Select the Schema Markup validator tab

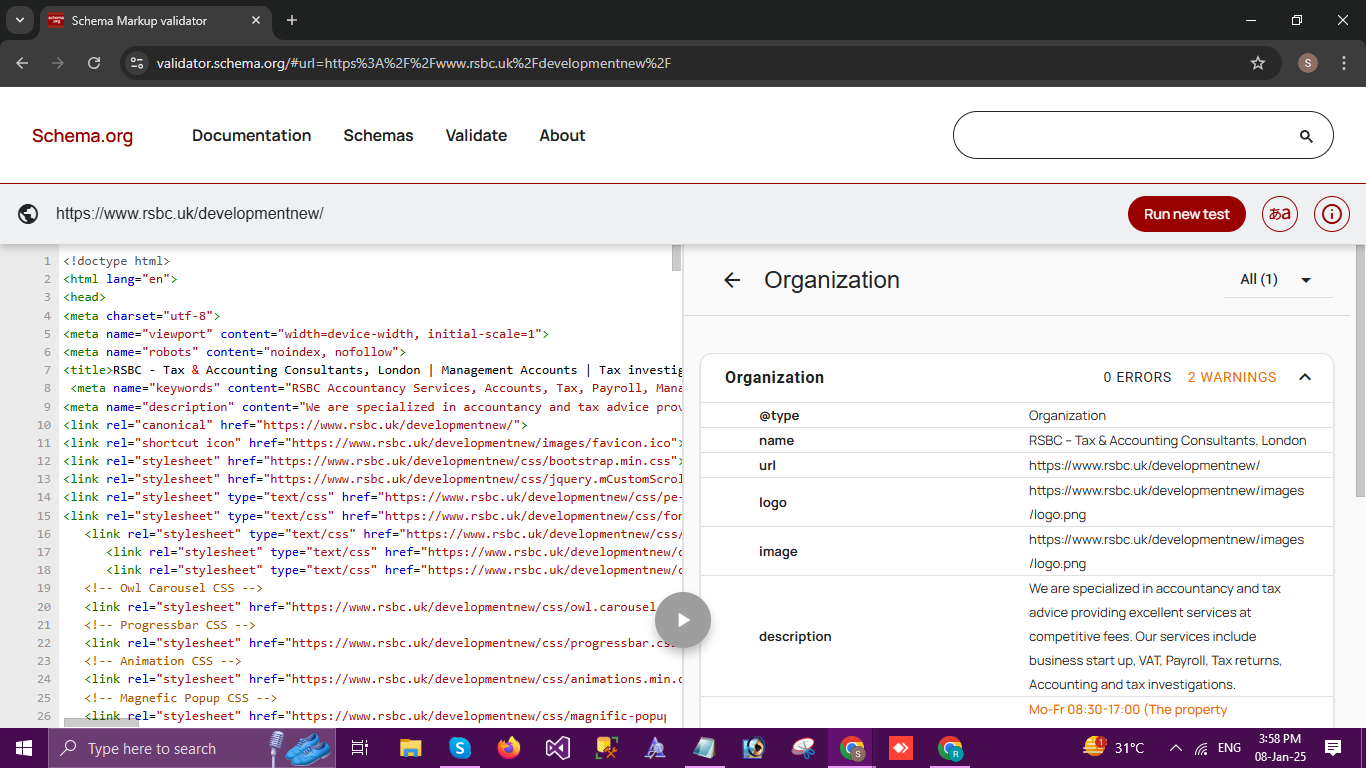[x=155, y=20]
